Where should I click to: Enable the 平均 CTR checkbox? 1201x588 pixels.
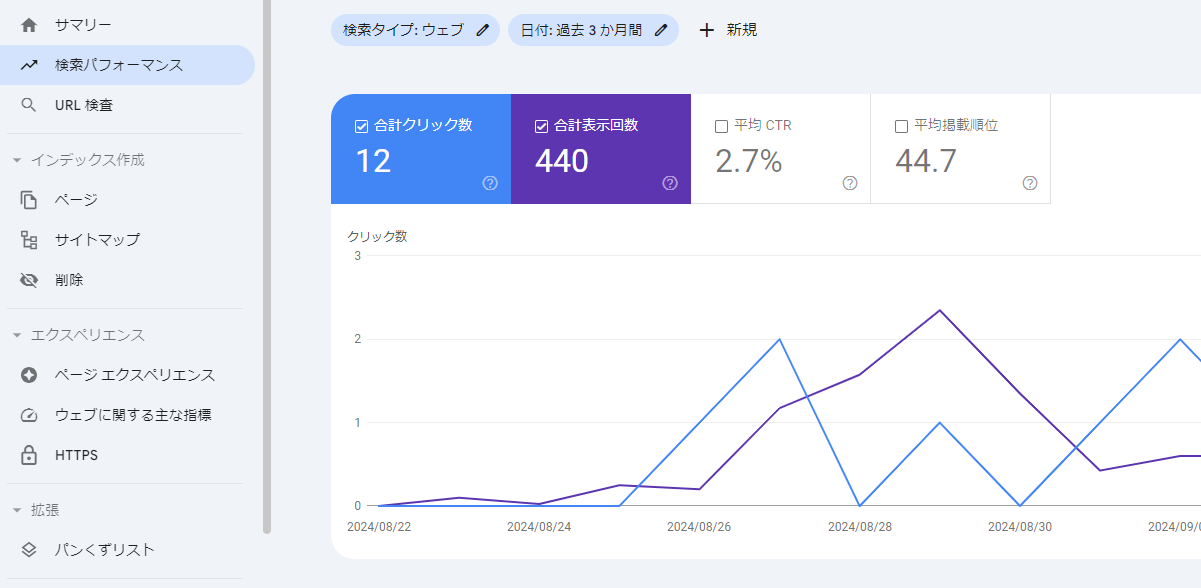(x=722, y=126)
